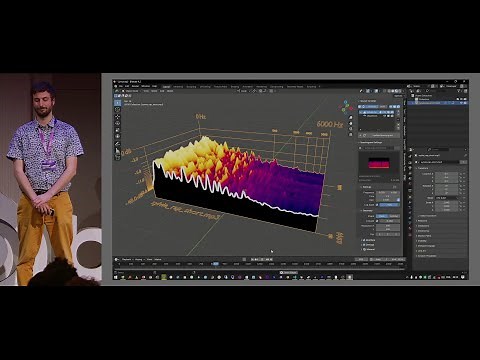Viewport: 480px width, 360px height.
Task: Select the Transform tool in left toolbar
Action: click(x=118, y=136)
